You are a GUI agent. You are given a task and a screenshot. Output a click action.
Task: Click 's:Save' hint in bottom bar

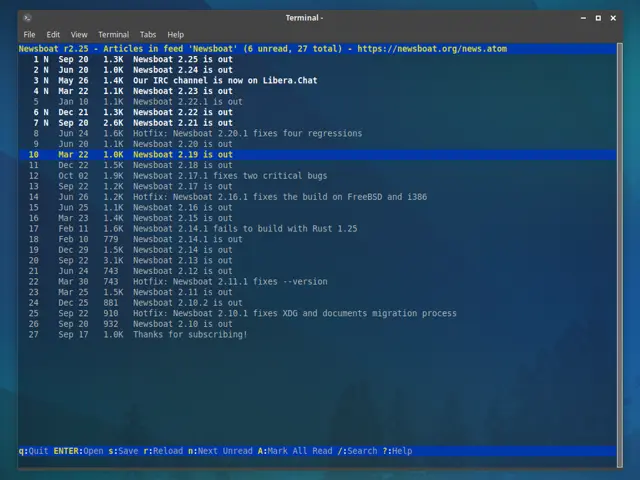[123, 451]
